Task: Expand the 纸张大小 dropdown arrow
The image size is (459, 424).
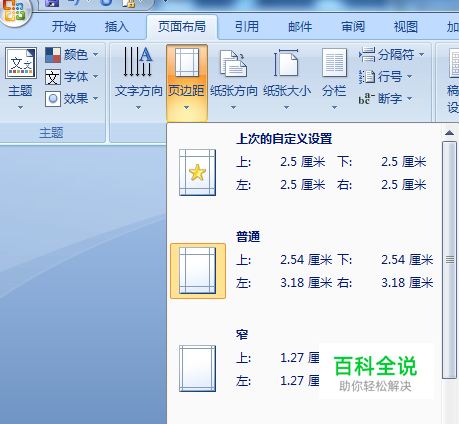Action: (x=287, y=108)
